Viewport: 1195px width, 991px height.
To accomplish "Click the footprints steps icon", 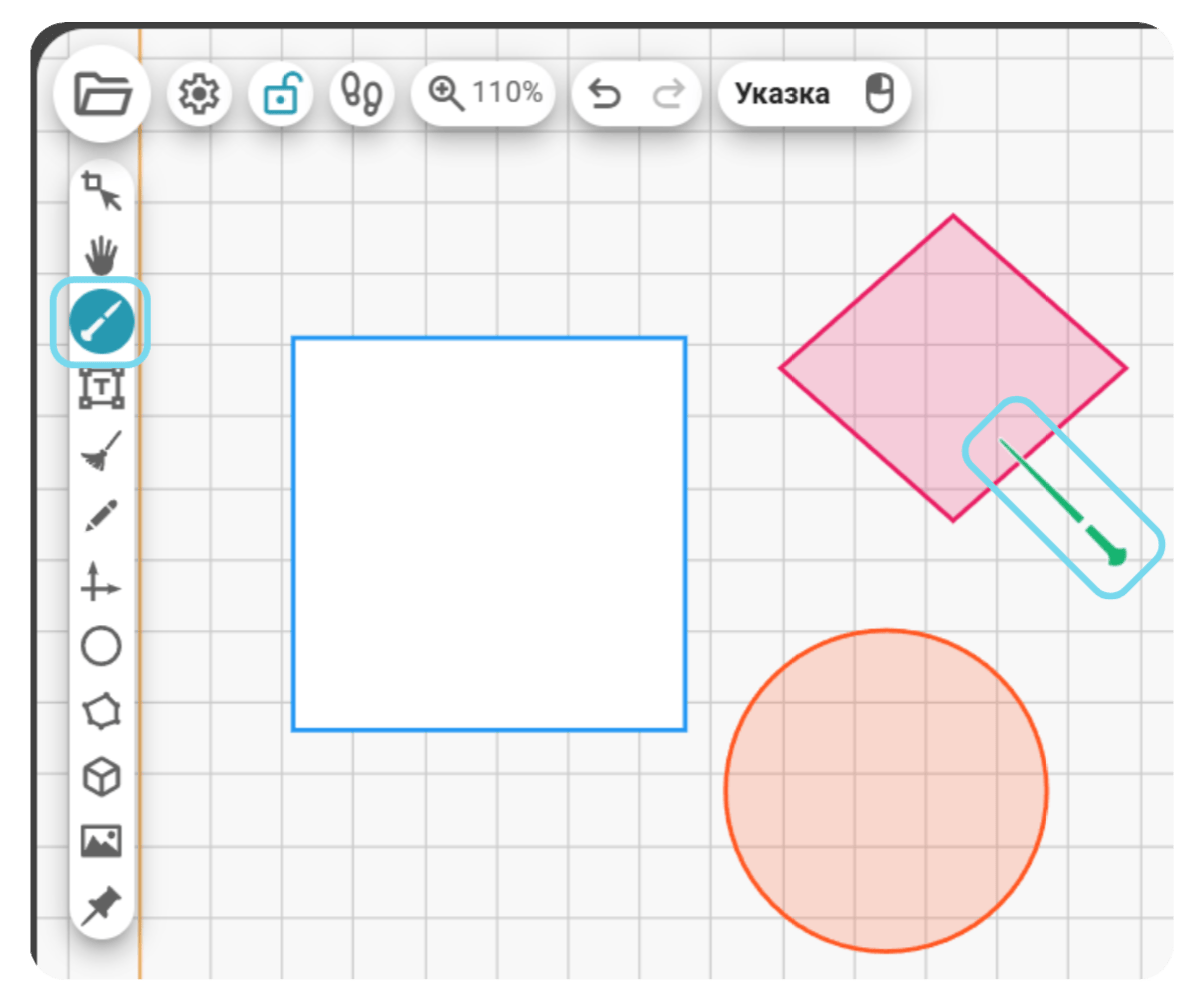I will pyautogui.click(x=361, y=94).
